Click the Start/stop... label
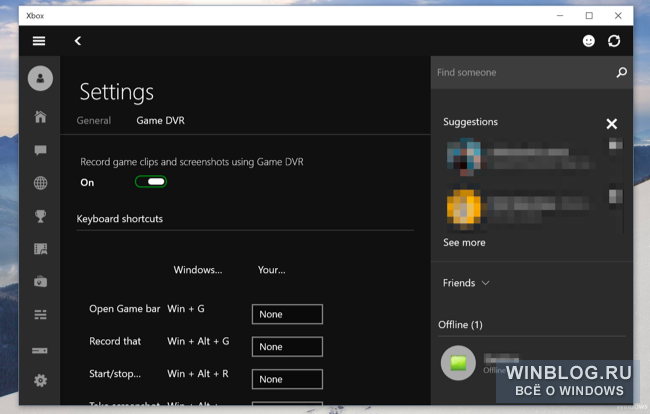650x414 pixels. 115,373
